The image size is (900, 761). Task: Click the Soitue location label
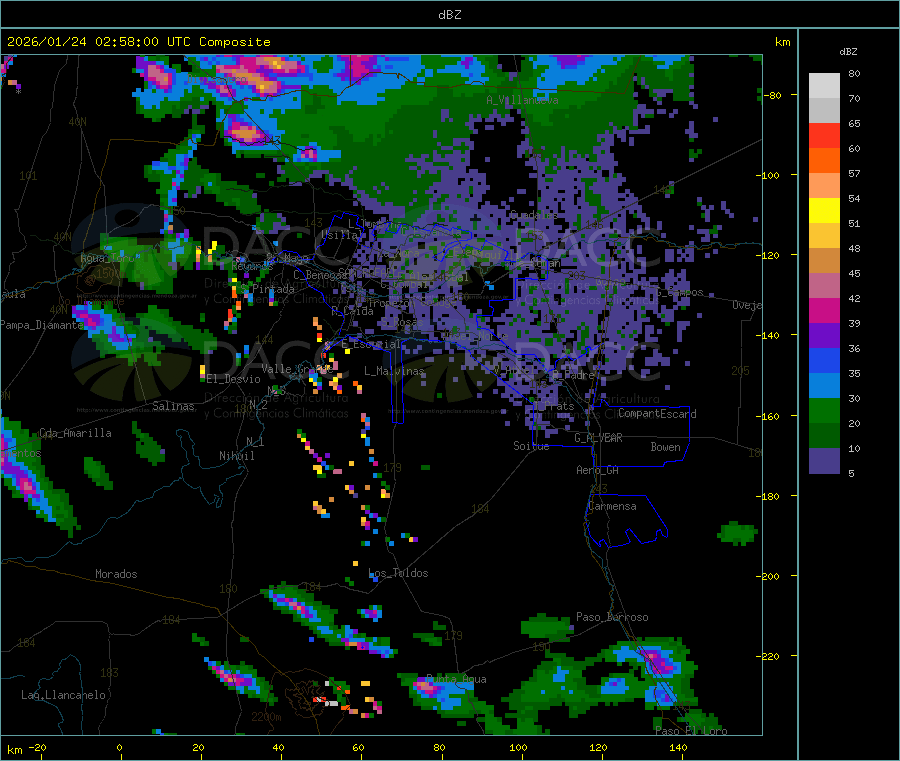531,446
